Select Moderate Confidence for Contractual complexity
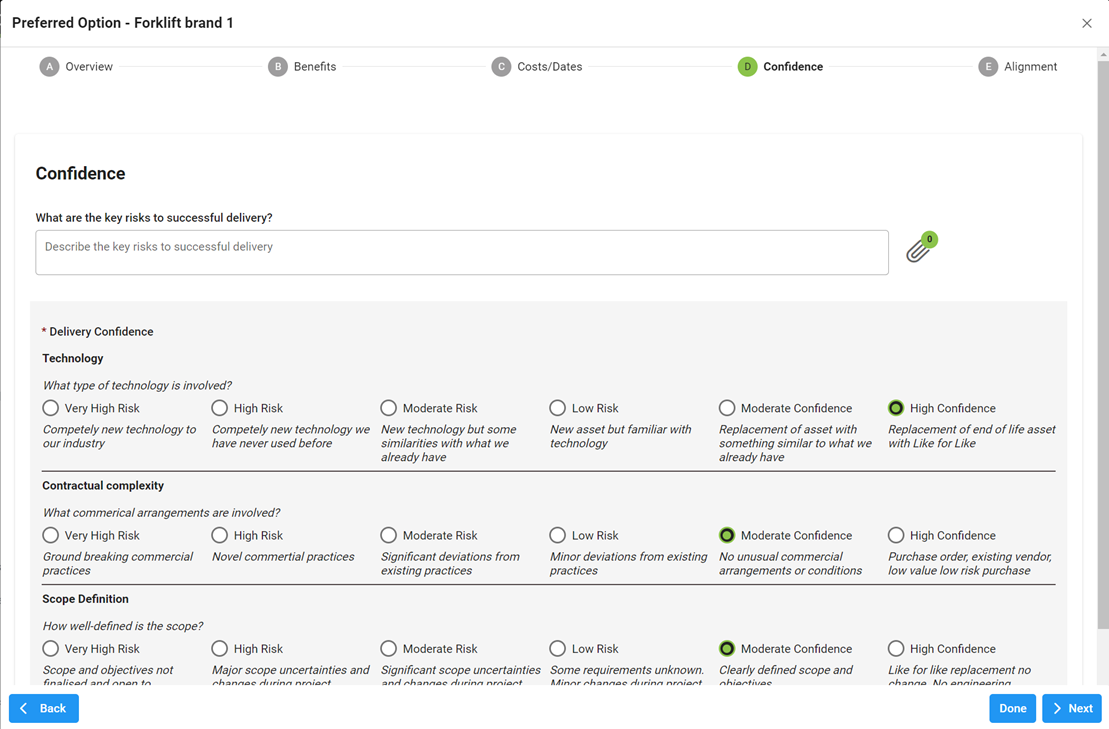1109x729 pixels. tap(726, 535)
